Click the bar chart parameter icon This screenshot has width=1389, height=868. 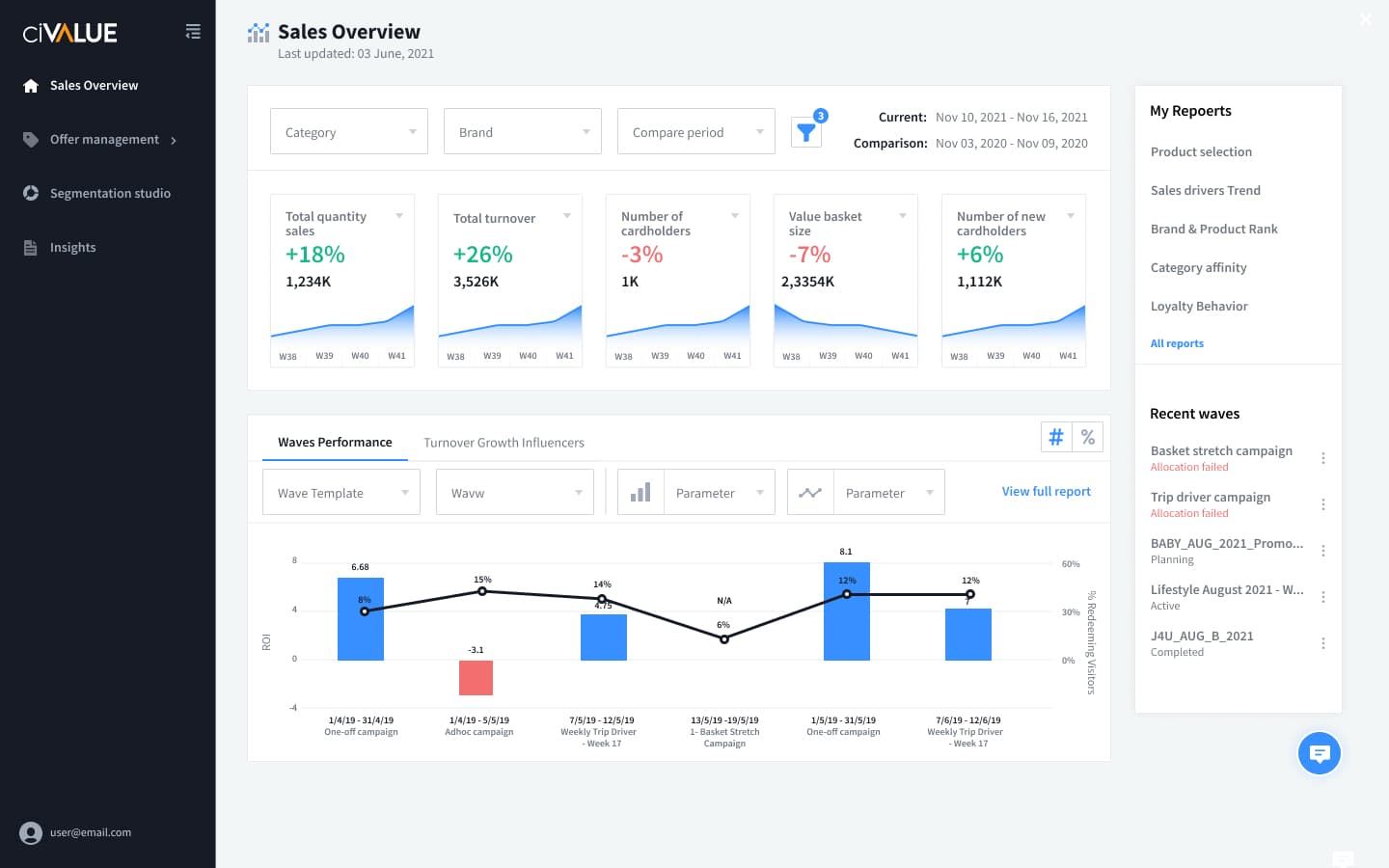tap(640, 493)
